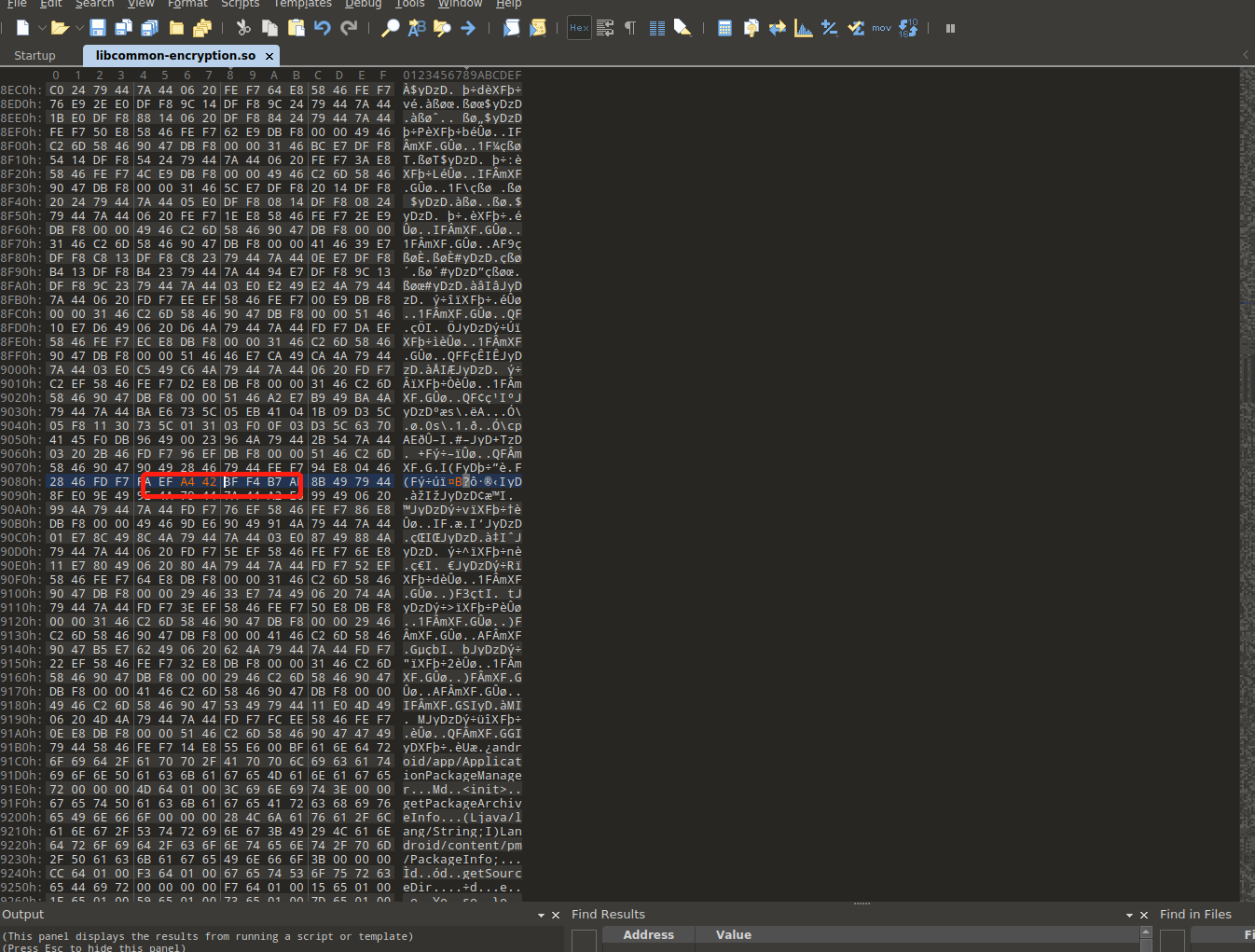Screen dimensions: 1255x952
Task: Click the Close File folder icon
Action: pos(176,28)
